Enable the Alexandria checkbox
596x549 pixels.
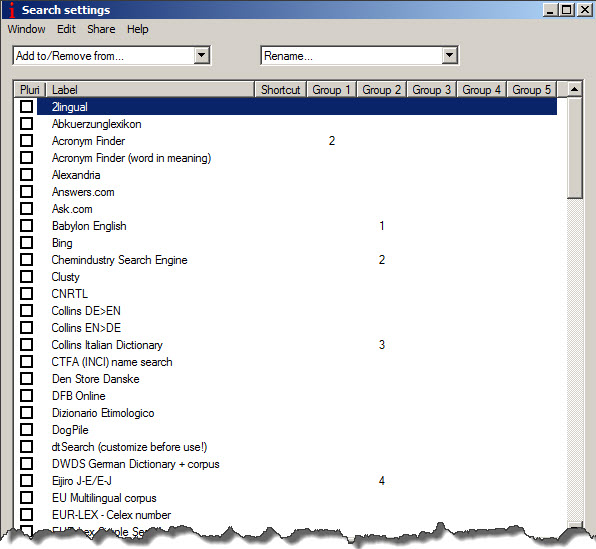pos(26,175)
